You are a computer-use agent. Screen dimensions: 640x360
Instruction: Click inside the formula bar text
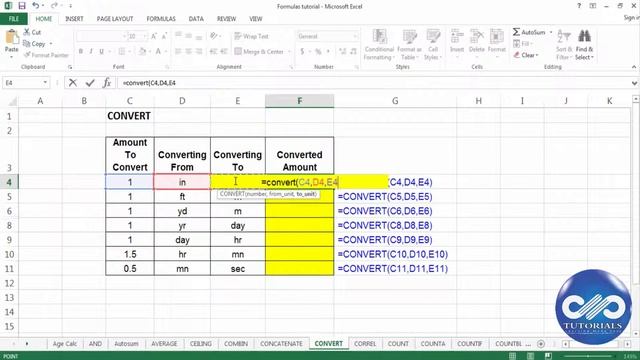(149, 83)
